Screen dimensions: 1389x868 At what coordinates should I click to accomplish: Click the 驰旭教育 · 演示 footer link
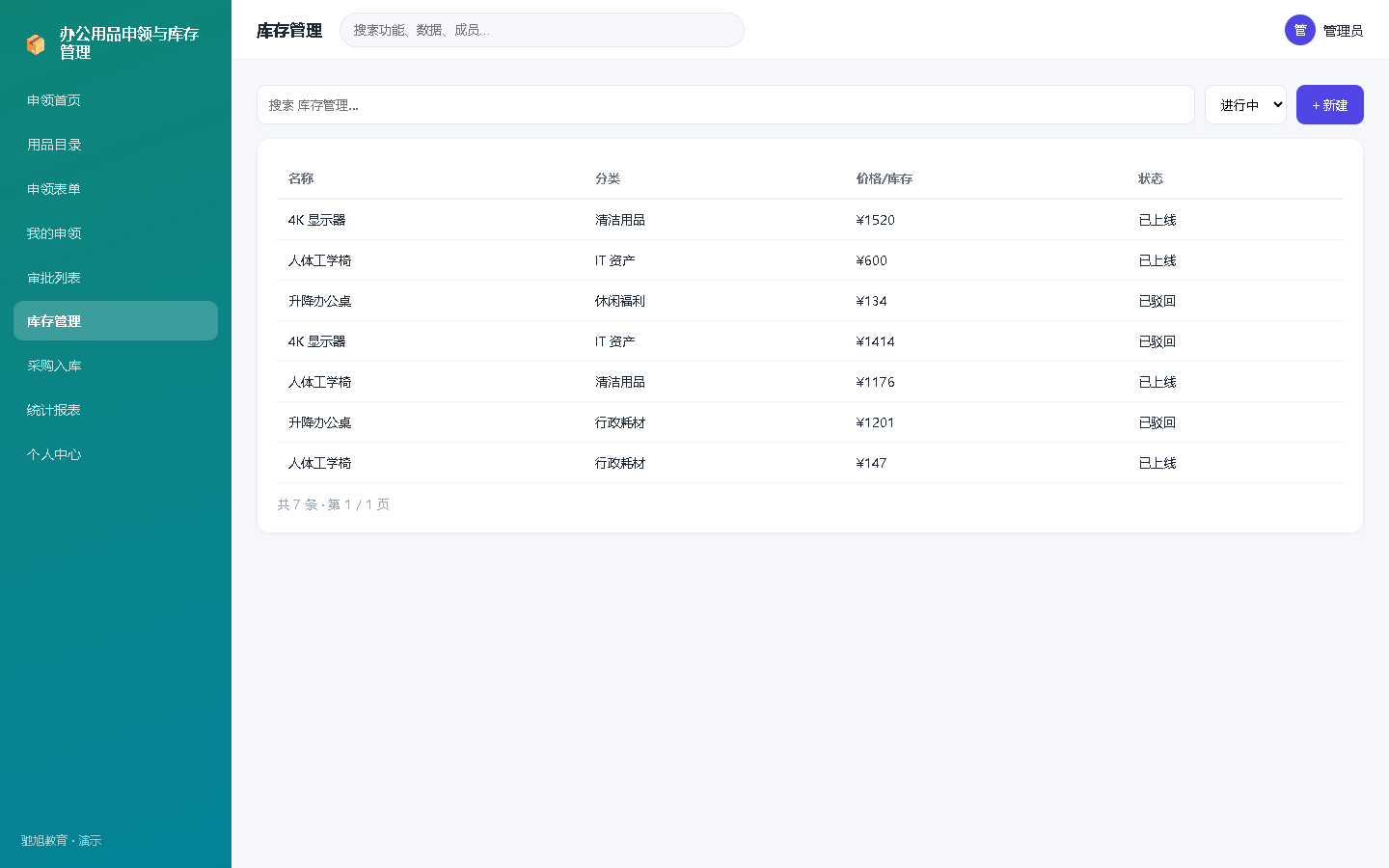pyautogui.click(x=62, y=841)
